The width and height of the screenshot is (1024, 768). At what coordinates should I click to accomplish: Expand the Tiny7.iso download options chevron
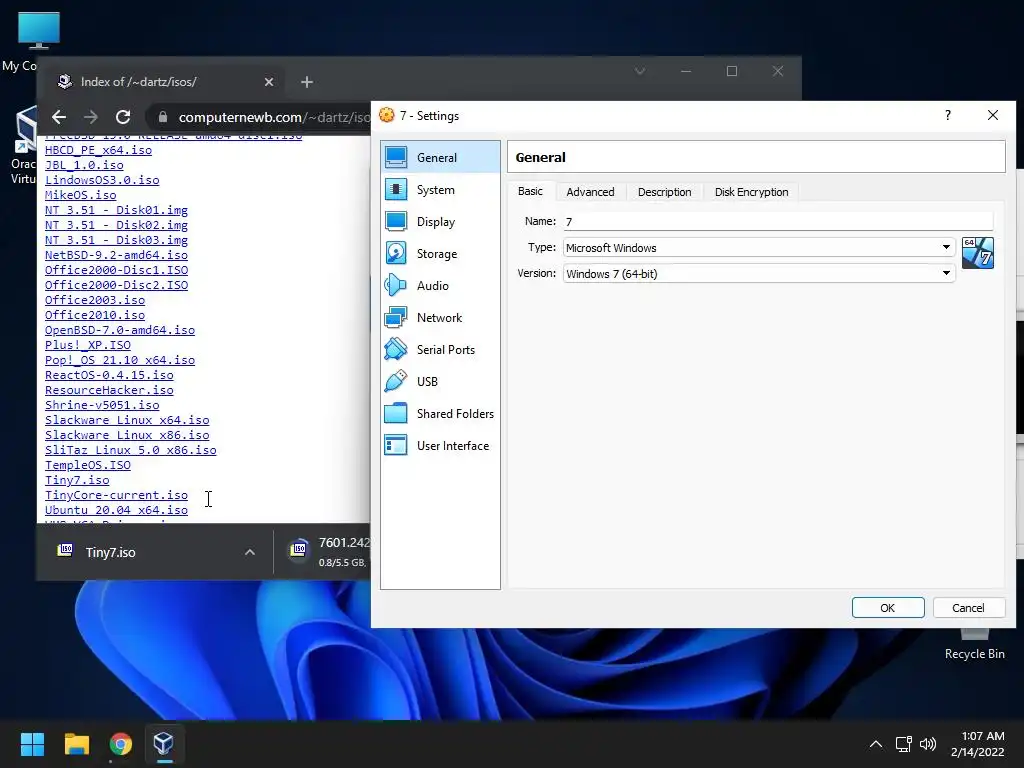(x=249, y=552)
